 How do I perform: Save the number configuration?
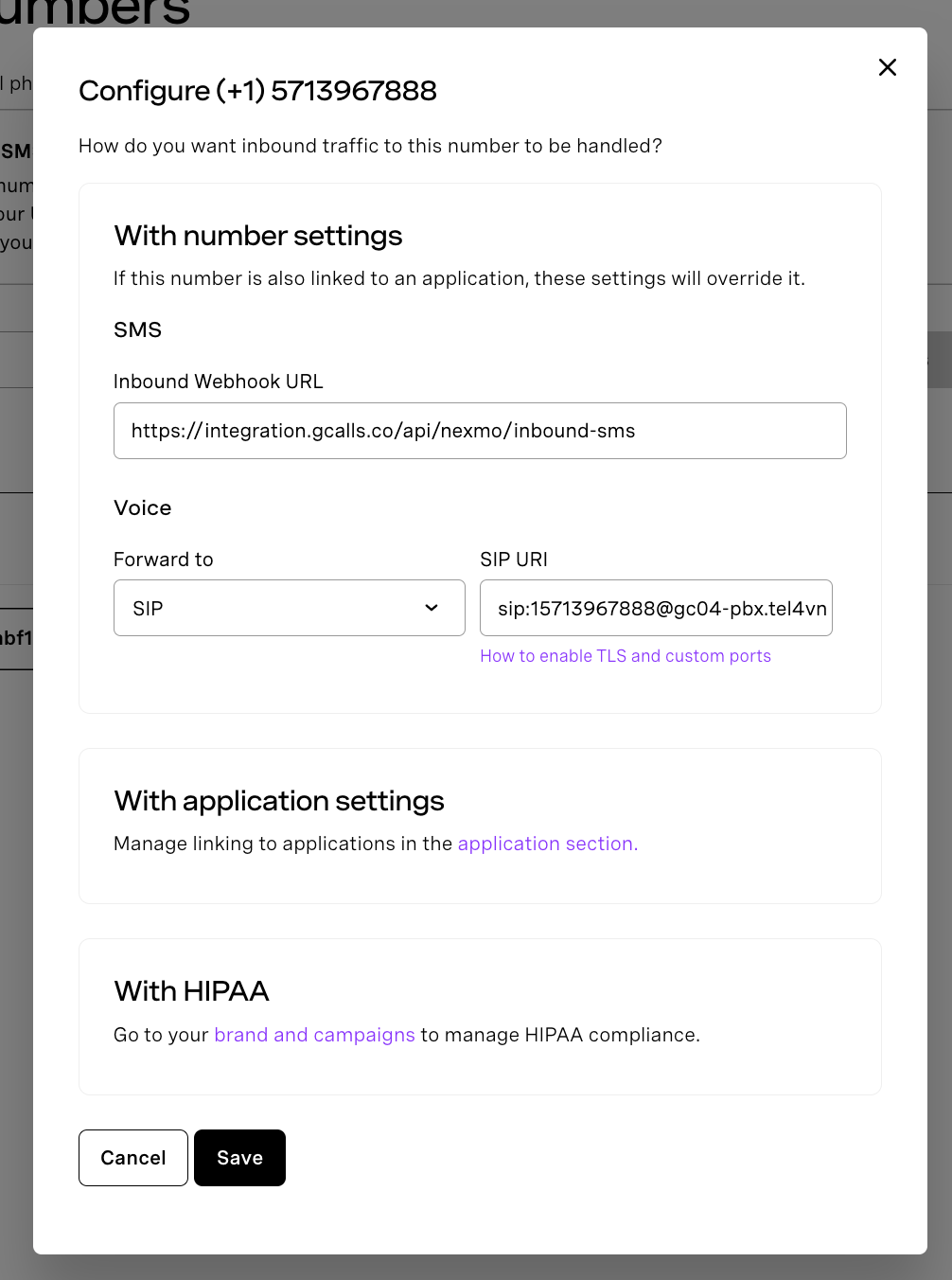[239, 1158]
